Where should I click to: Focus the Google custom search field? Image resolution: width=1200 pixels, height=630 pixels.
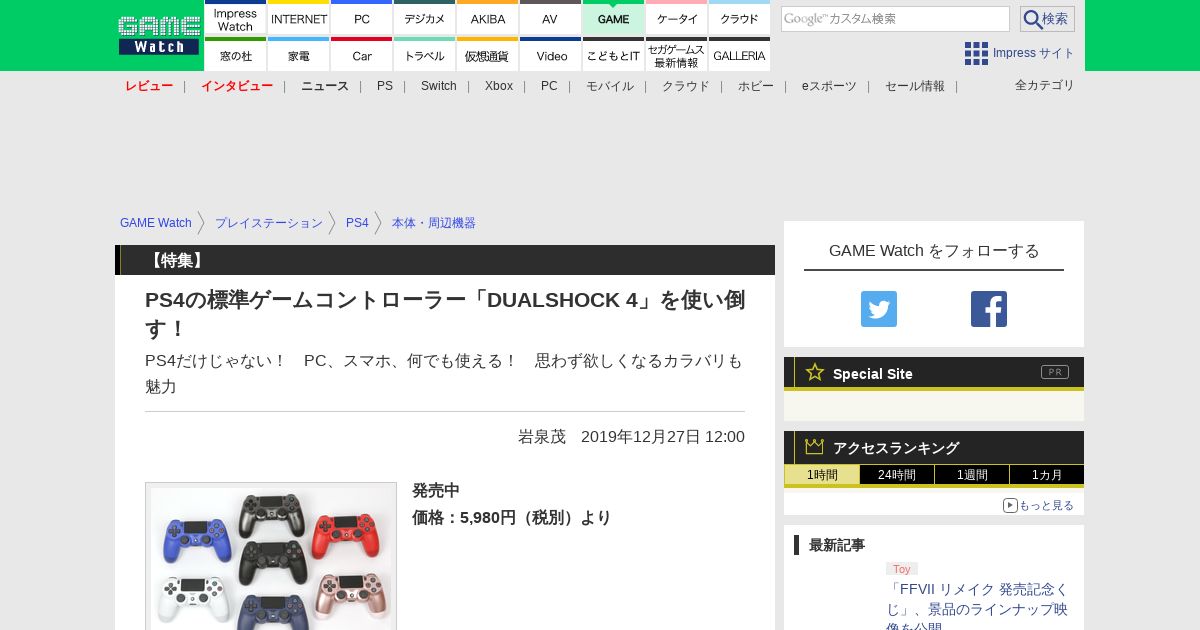[x=895, y=19]
